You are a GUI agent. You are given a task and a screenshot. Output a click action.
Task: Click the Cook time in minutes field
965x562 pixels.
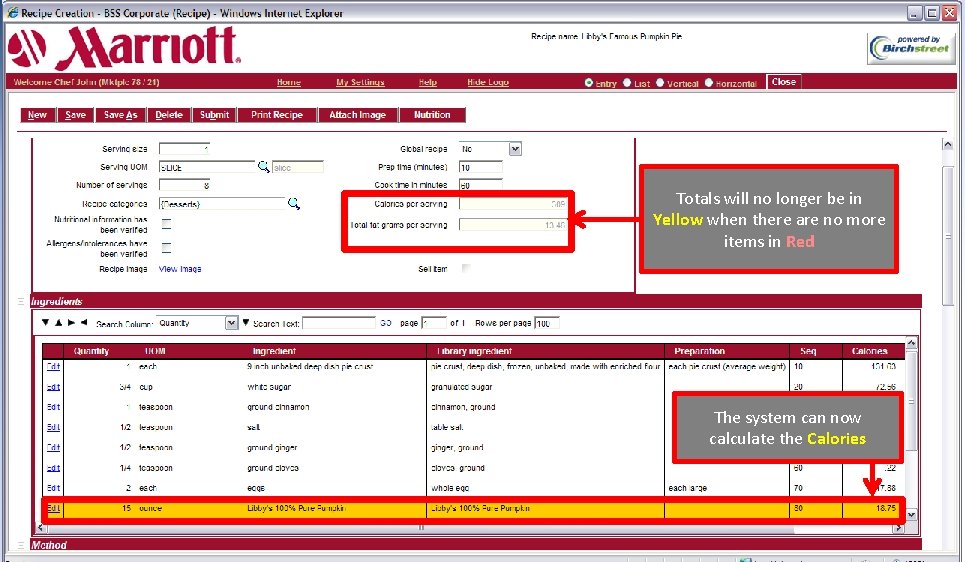click(x=481, y=185)
